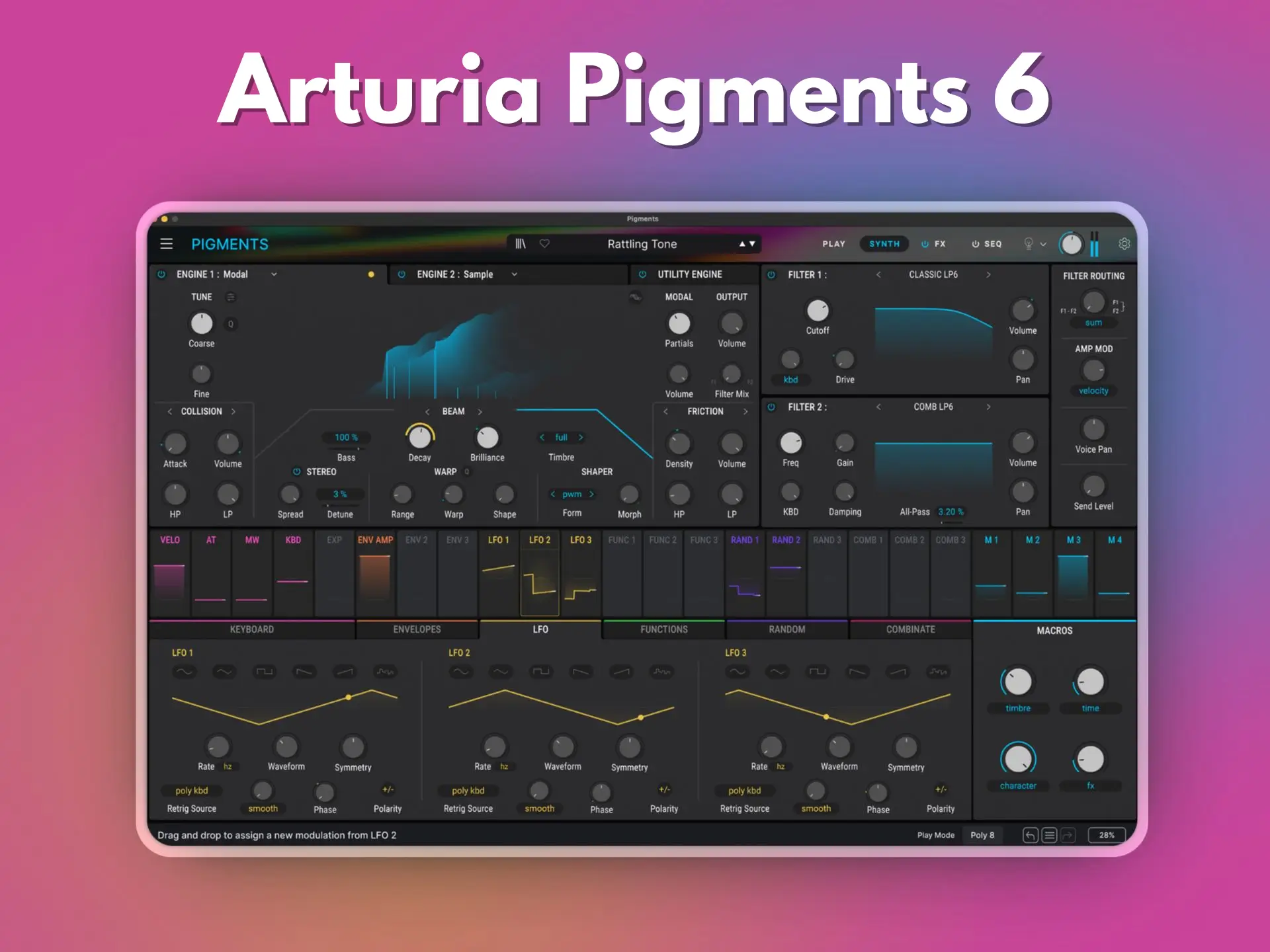Next filter type arrow beside CLASSIC LP6
Screen dimensions: 1270x952
point(988,274)
